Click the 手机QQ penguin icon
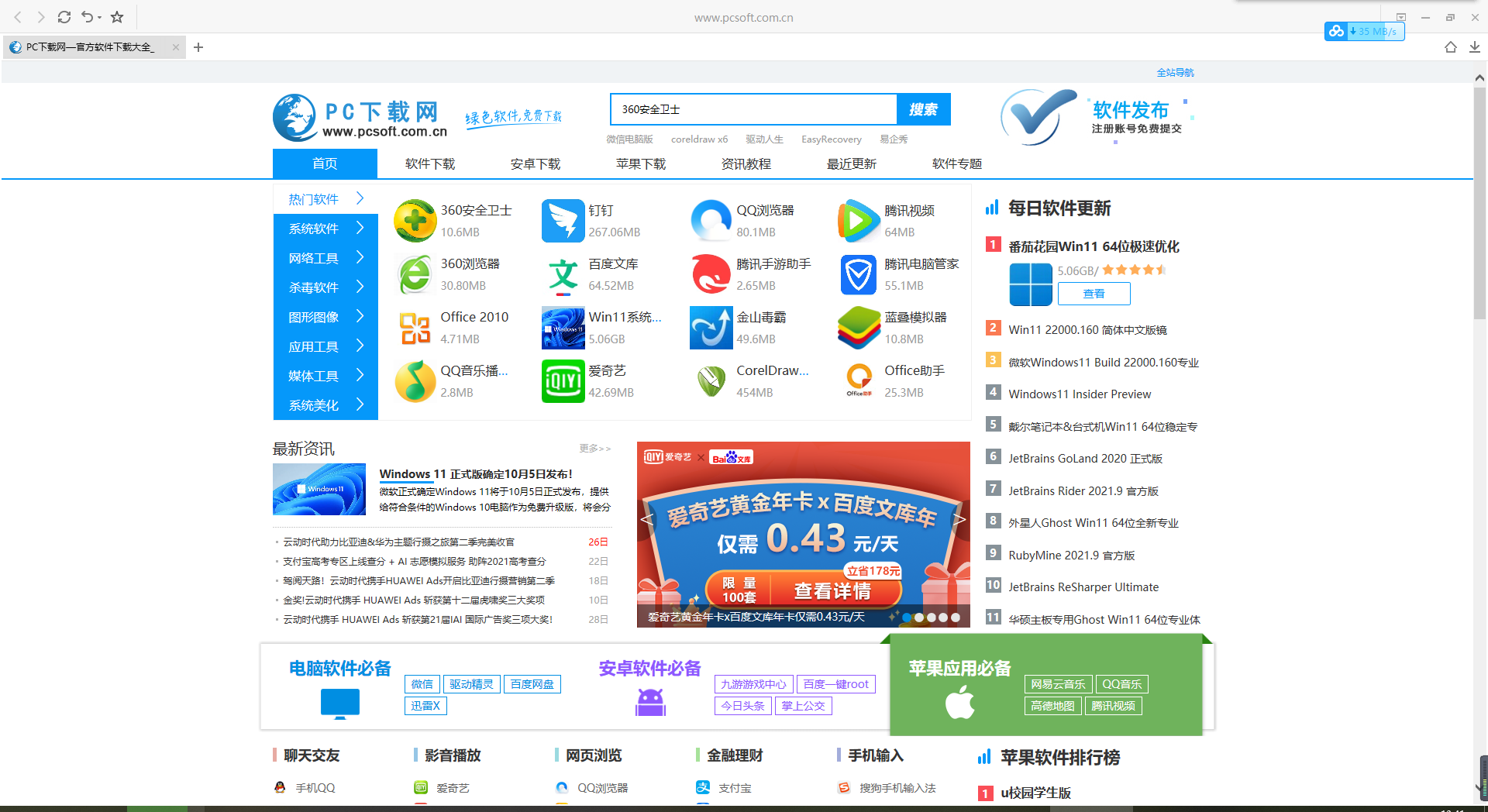 click(x=278, y=787)
